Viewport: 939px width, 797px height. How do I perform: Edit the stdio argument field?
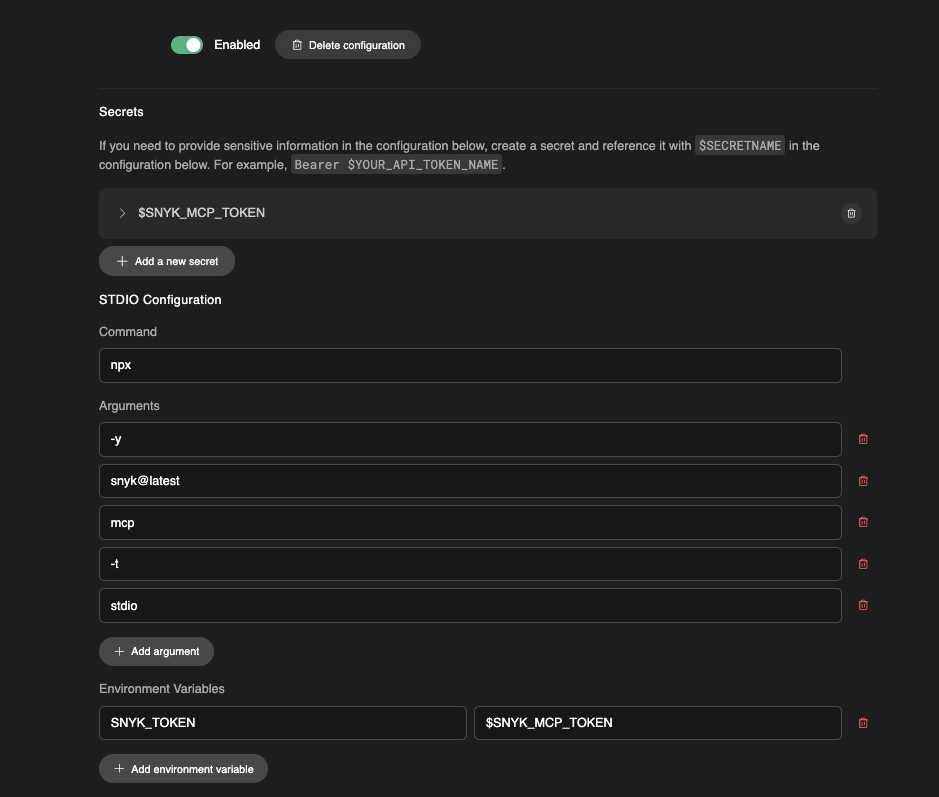coord(470,605)
